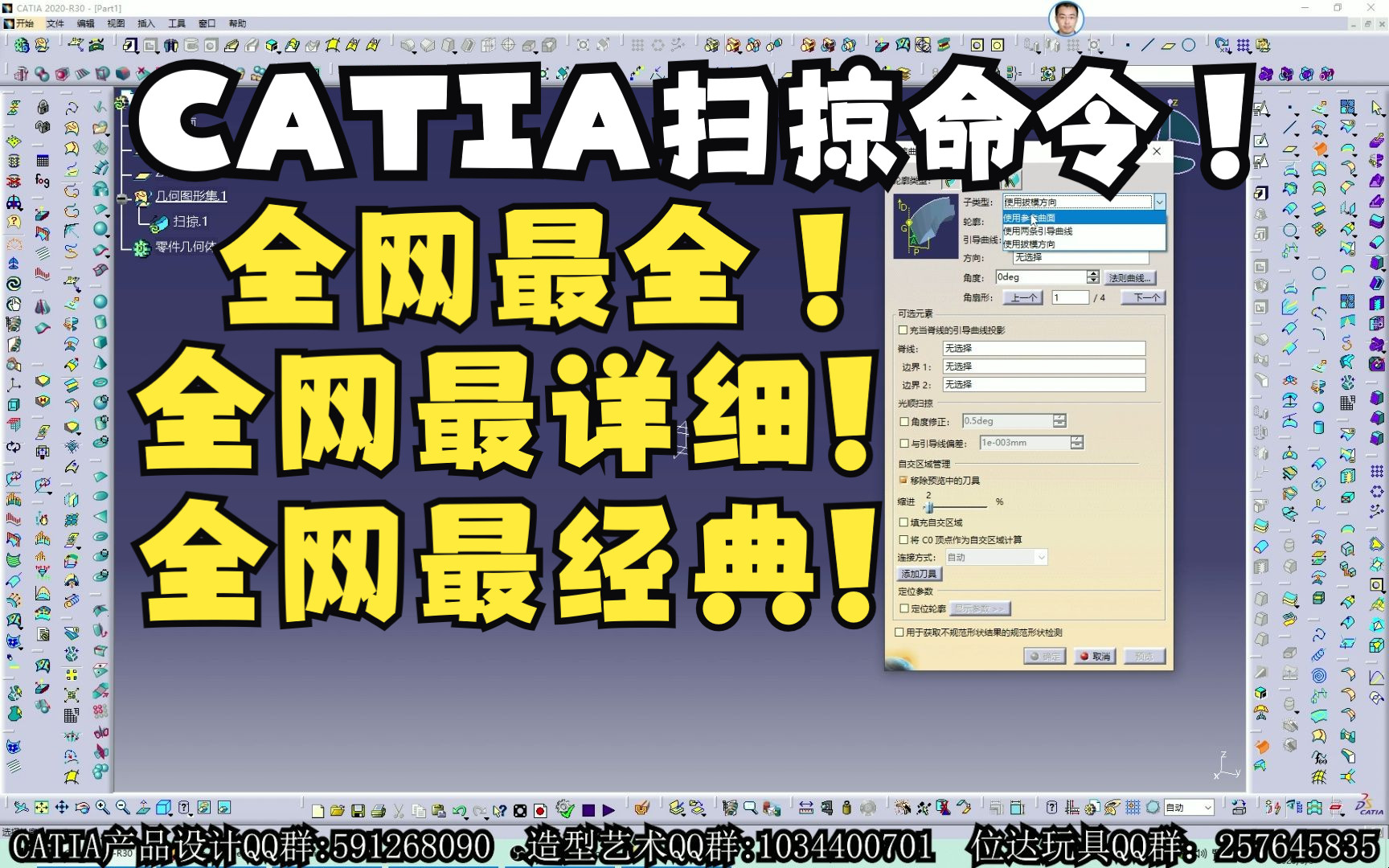Click the Search magnifier icon in bottom toolbar
The height and width of the screenshot is (868, 1389).
(x=750, y=809)
